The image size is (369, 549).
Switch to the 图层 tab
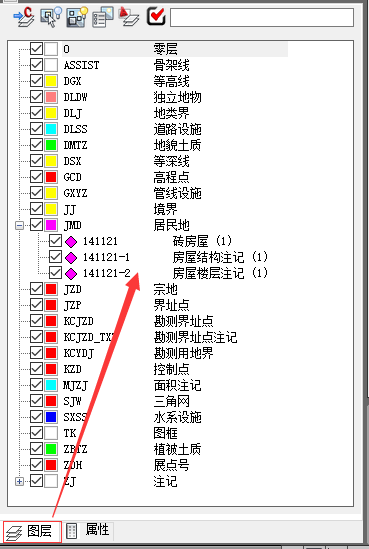point(32,531)
